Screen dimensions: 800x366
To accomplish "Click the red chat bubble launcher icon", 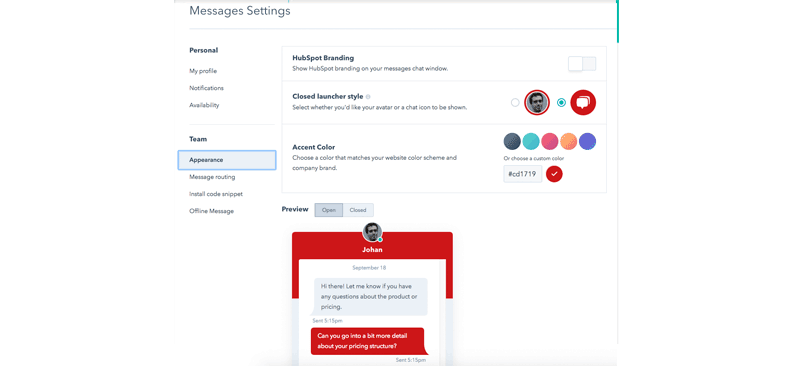I will click(x=583, y=103).
